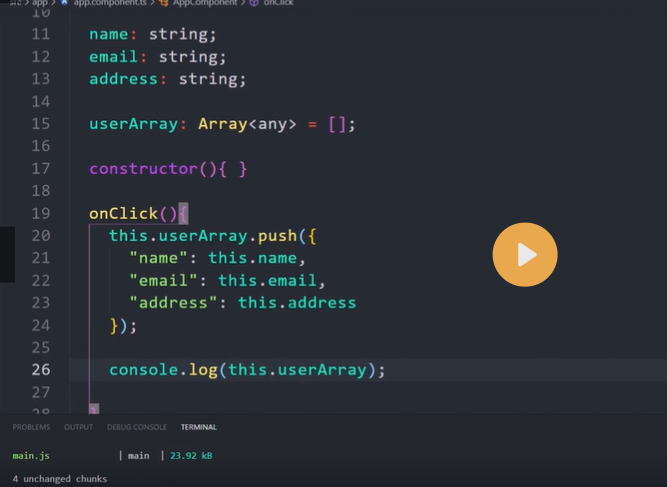Click line number 26 in the gutter
667x487 pixels.
pyautogui.click(x=40, y=370)
